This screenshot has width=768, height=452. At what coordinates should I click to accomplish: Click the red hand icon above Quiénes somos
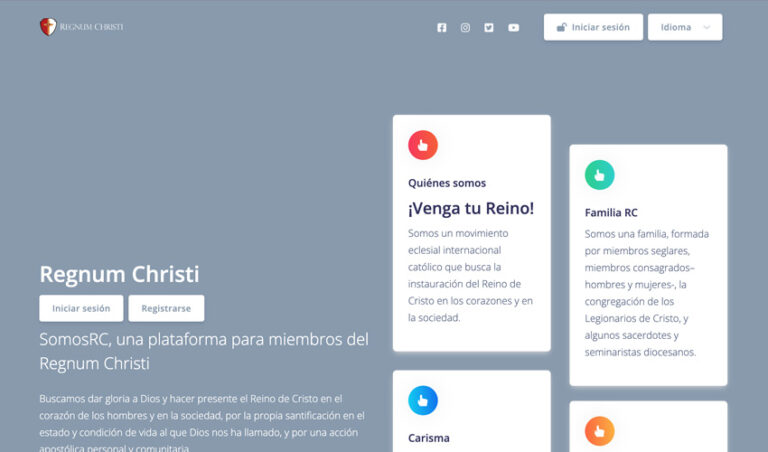[423, 145]
